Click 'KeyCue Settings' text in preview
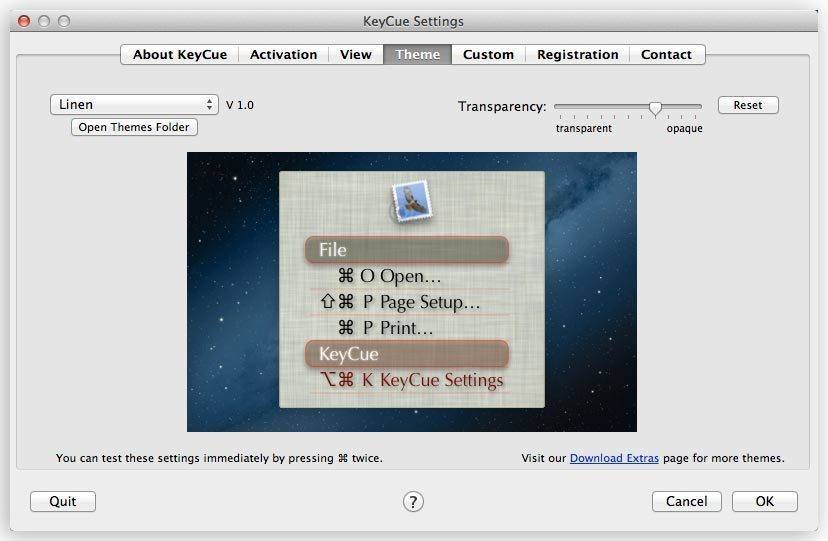This screenshot has height=541, width=828. [x=441, y=380]
